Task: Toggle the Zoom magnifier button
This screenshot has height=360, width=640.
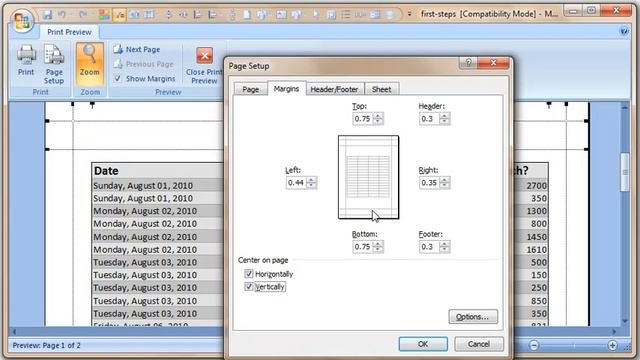Action: pyautogui.click(x=89, y=64)
